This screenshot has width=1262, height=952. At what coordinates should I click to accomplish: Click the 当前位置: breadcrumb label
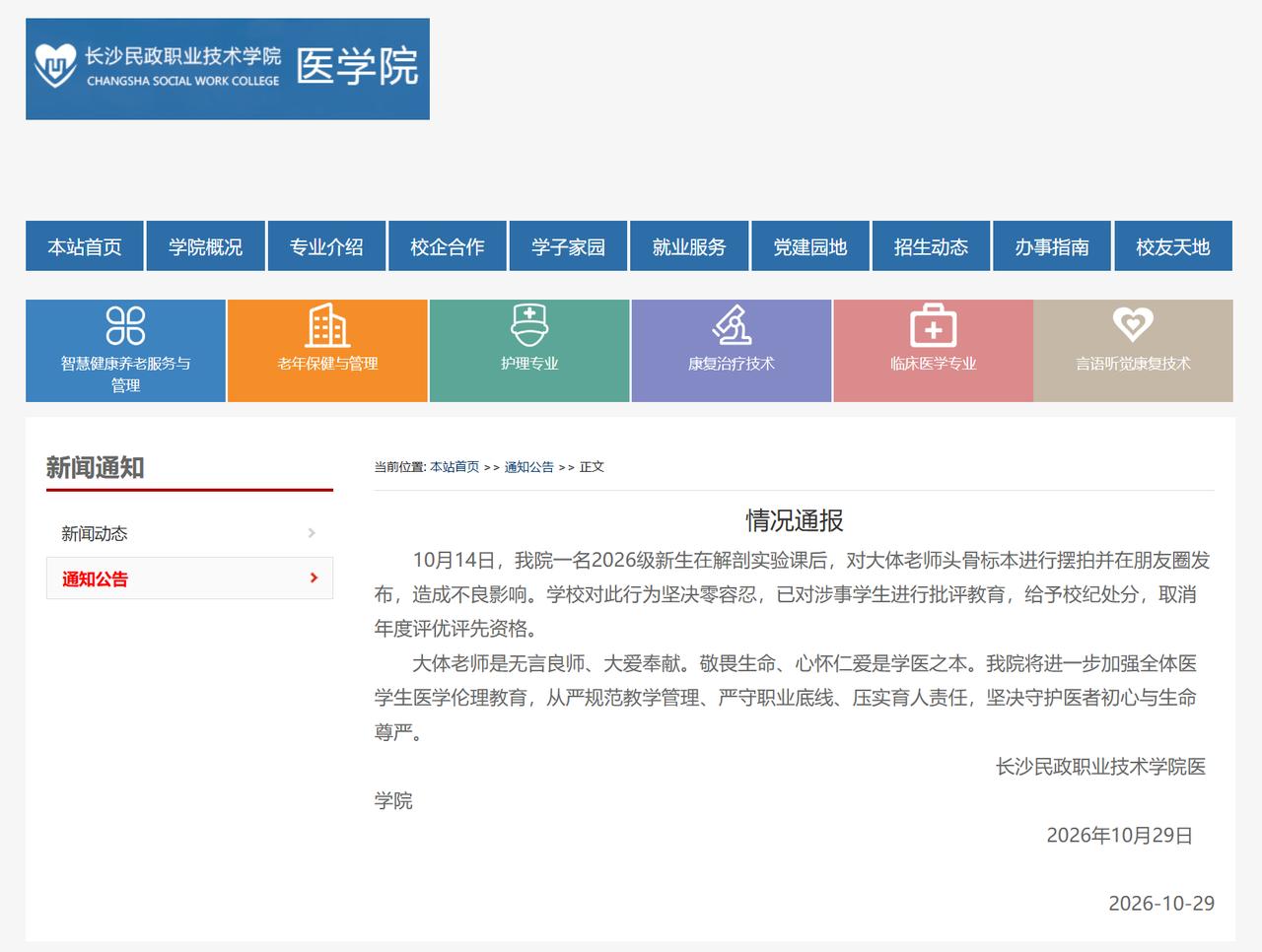pos(400,467)
